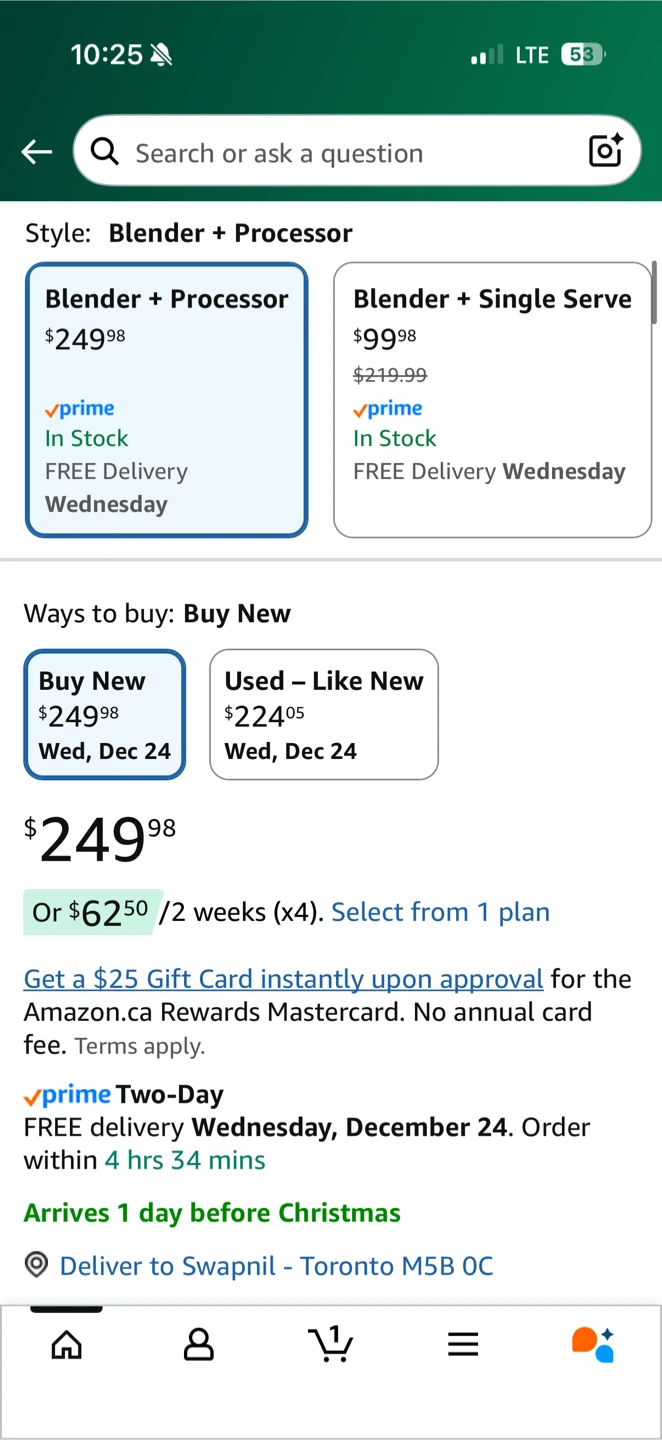Pick Used – Like New option

[324, 714]
